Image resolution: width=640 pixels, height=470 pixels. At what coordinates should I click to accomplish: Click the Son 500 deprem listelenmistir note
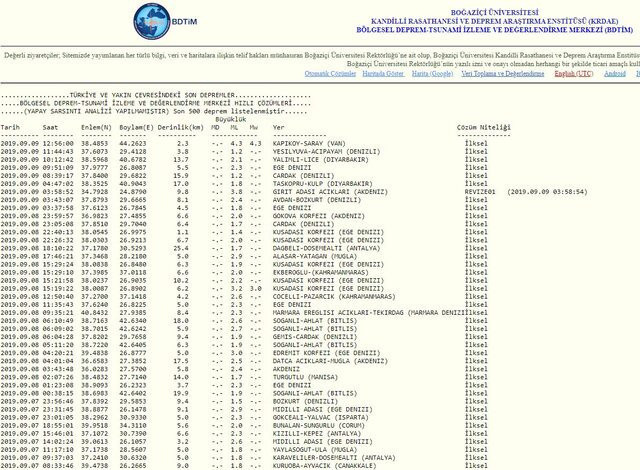(229, 111)
